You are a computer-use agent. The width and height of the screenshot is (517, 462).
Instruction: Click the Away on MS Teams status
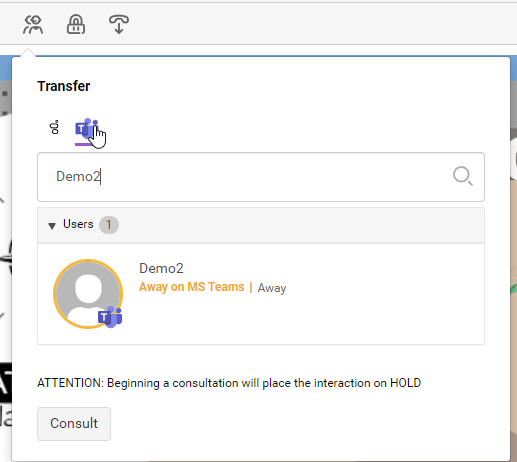click(192, 287)
